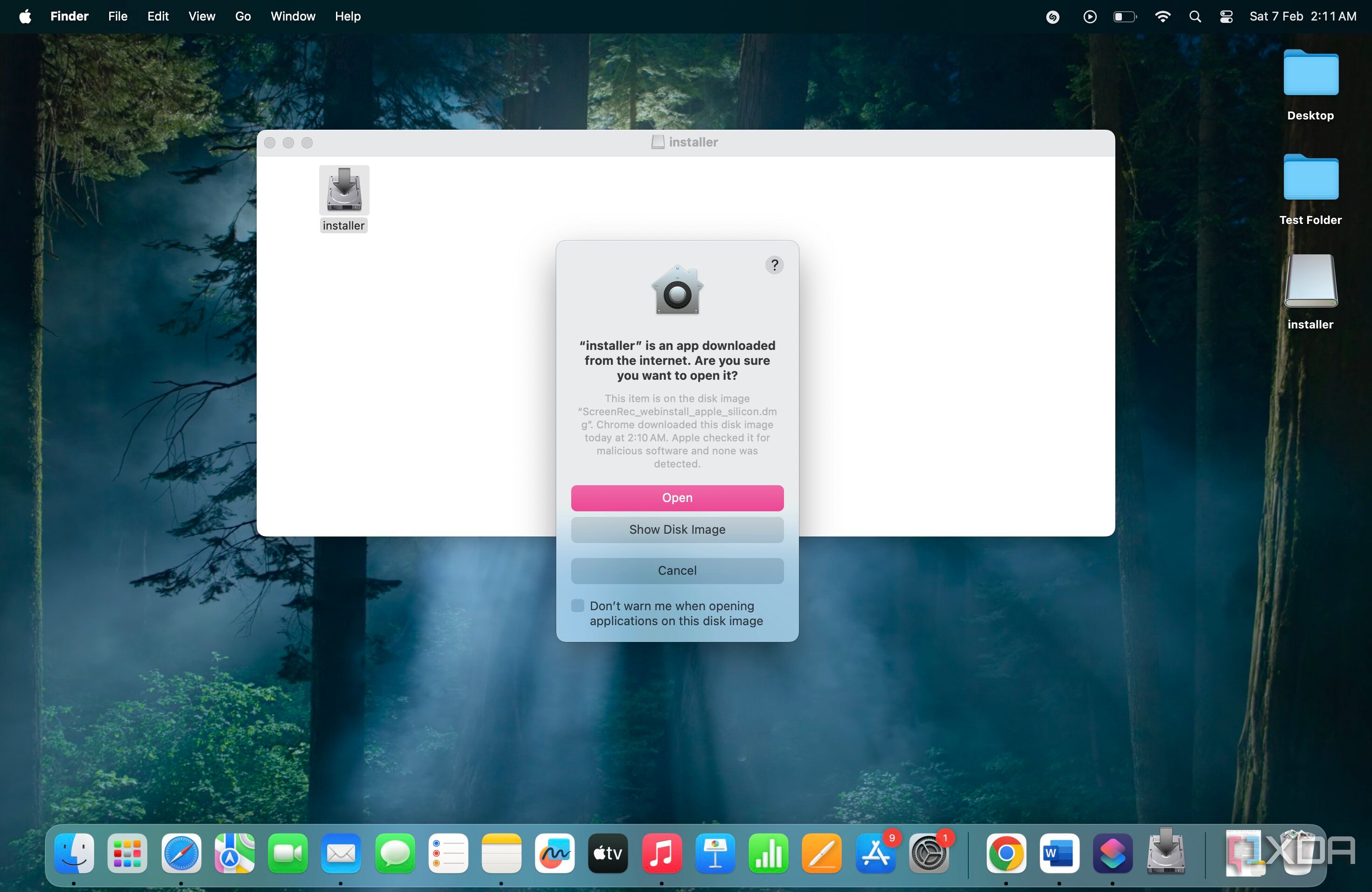Open Keynote from the Dock
The image size is (1372, 892).
tap(715, 853)
